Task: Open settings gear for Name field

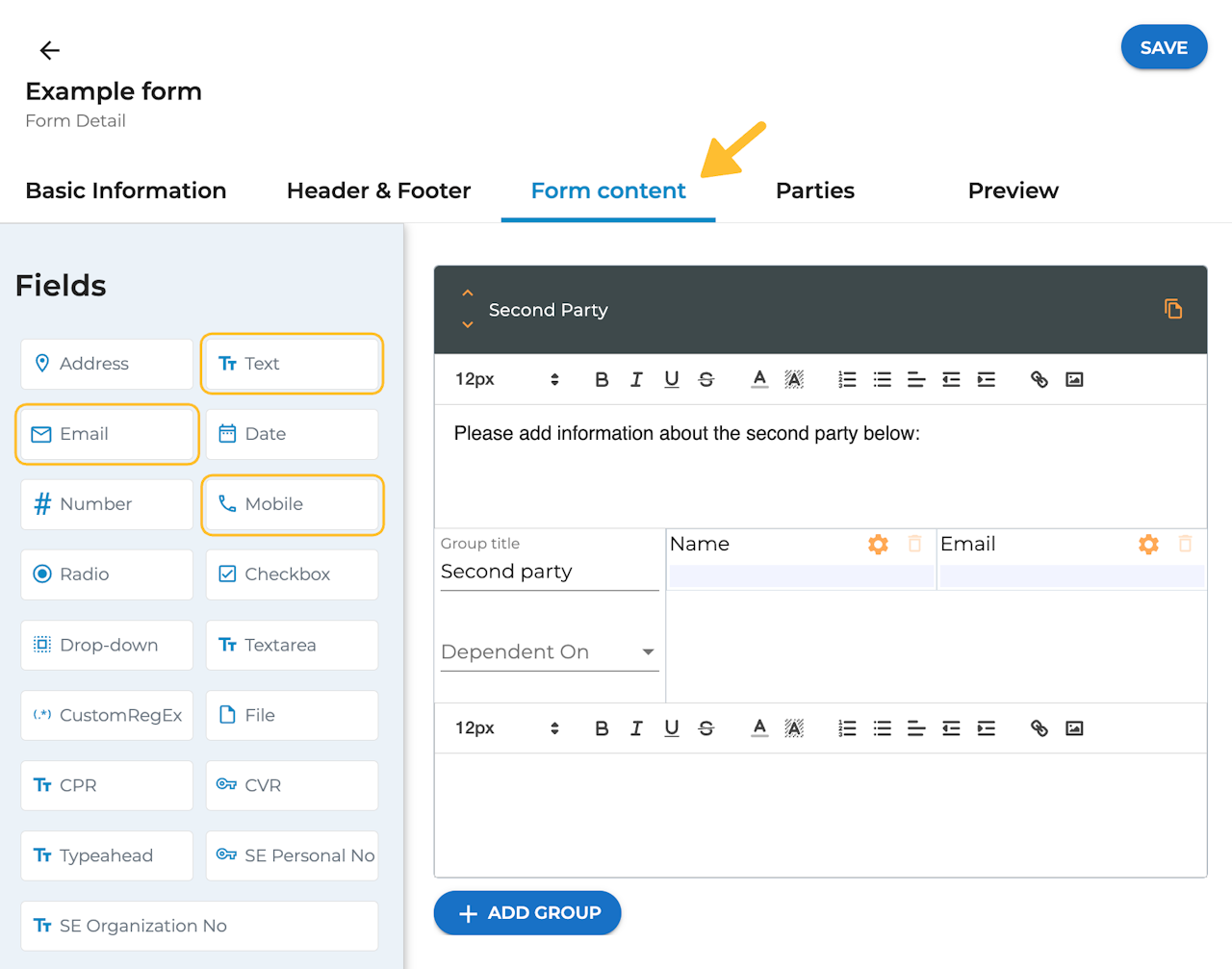Action: pyautogui.click(x=878, y=545)
